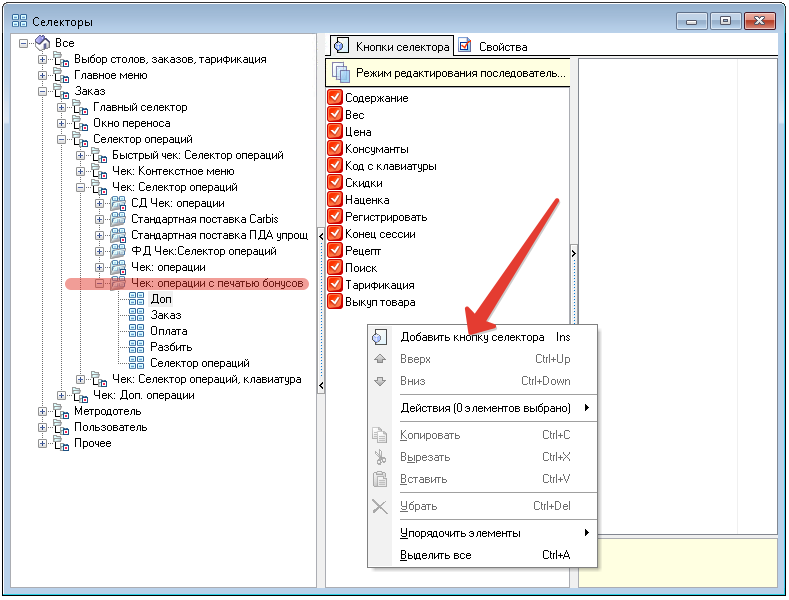Select Стандартная поставка ПДА упрощ item
Screen dimensions: 789x600
click(x=219, y=235)
